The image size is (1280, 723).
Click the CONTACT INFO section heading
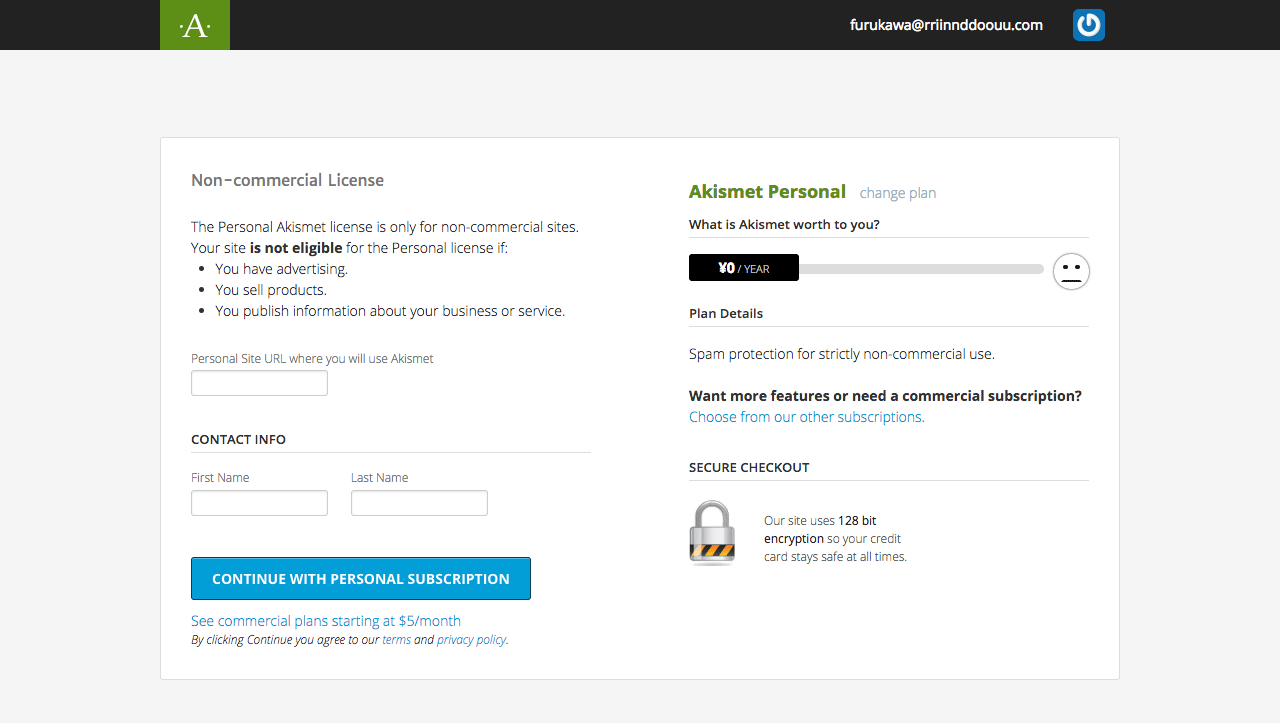point(238,440)
